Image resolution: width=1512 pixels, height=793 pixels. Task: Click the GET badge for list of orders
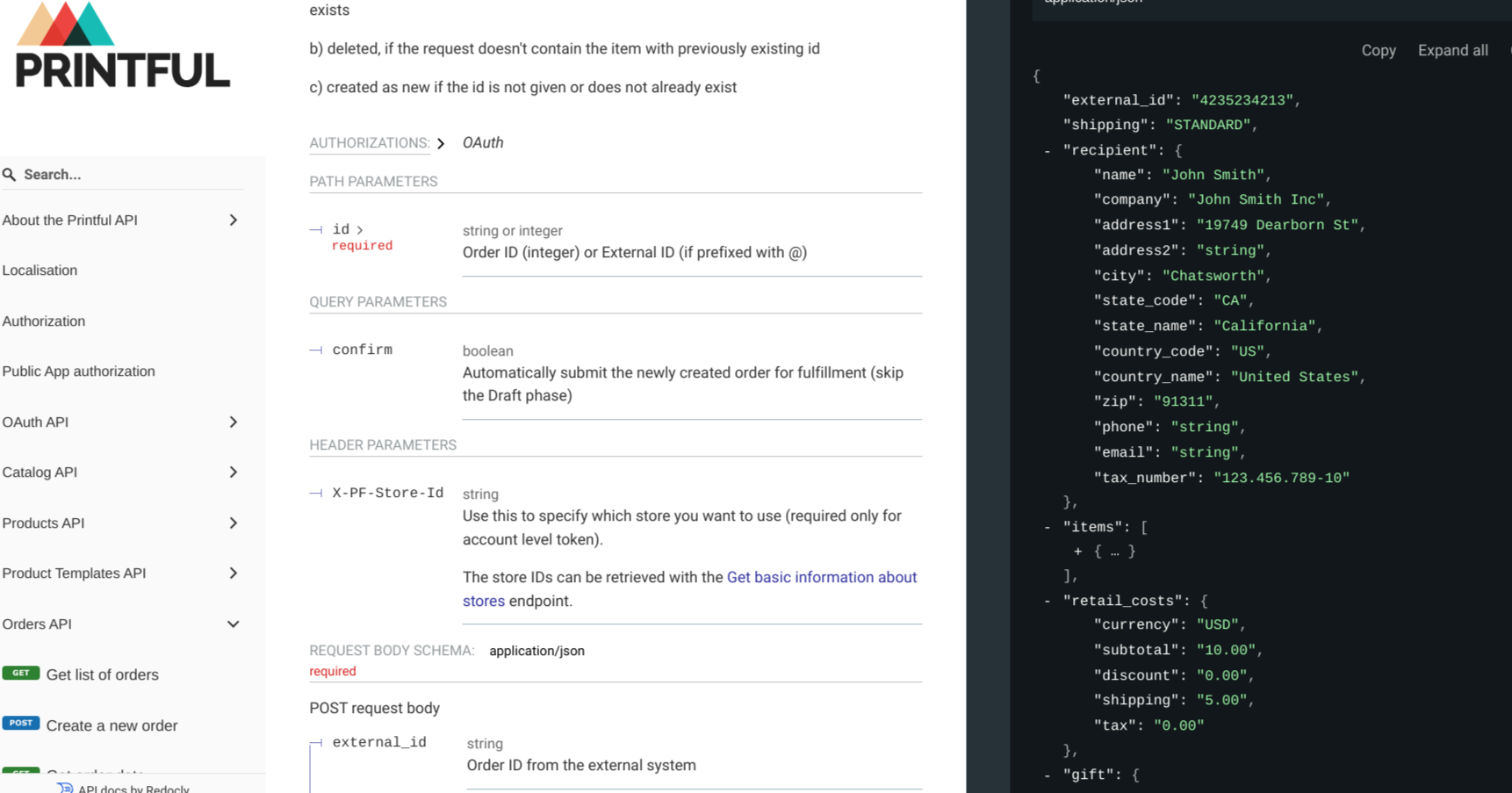click(x=21, y=674)
